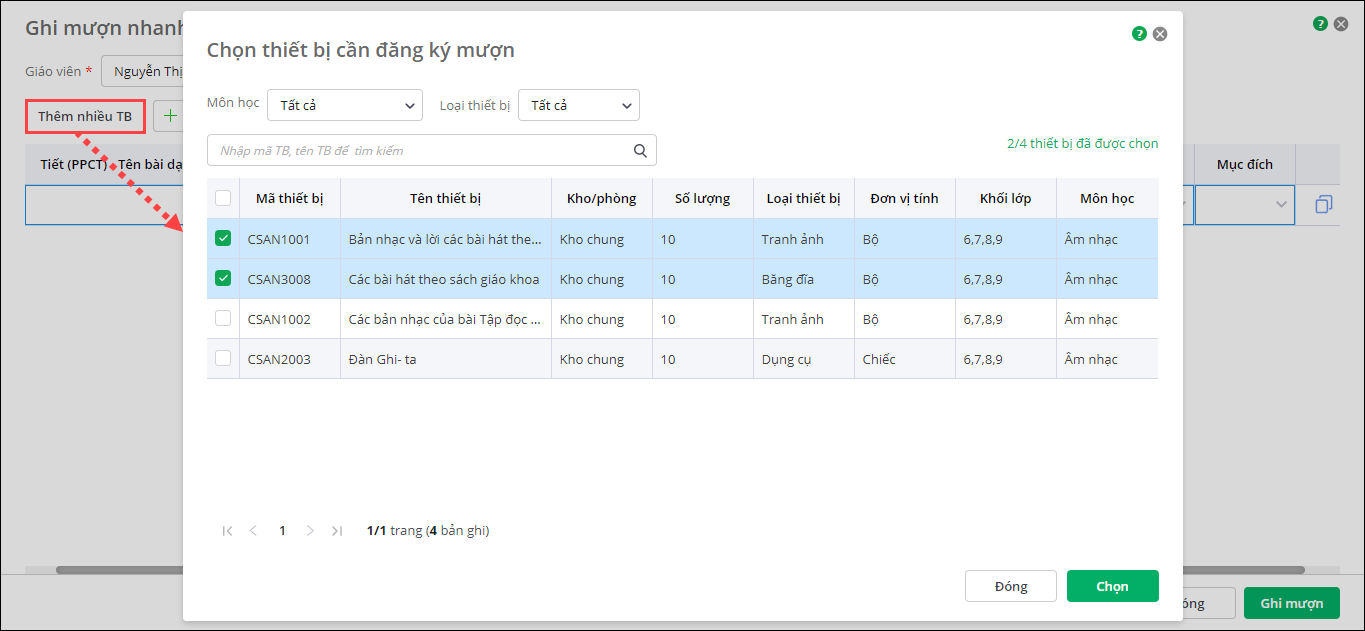The image size is (1365, 631).
Task: Click the device search input field
Action: 420,151
